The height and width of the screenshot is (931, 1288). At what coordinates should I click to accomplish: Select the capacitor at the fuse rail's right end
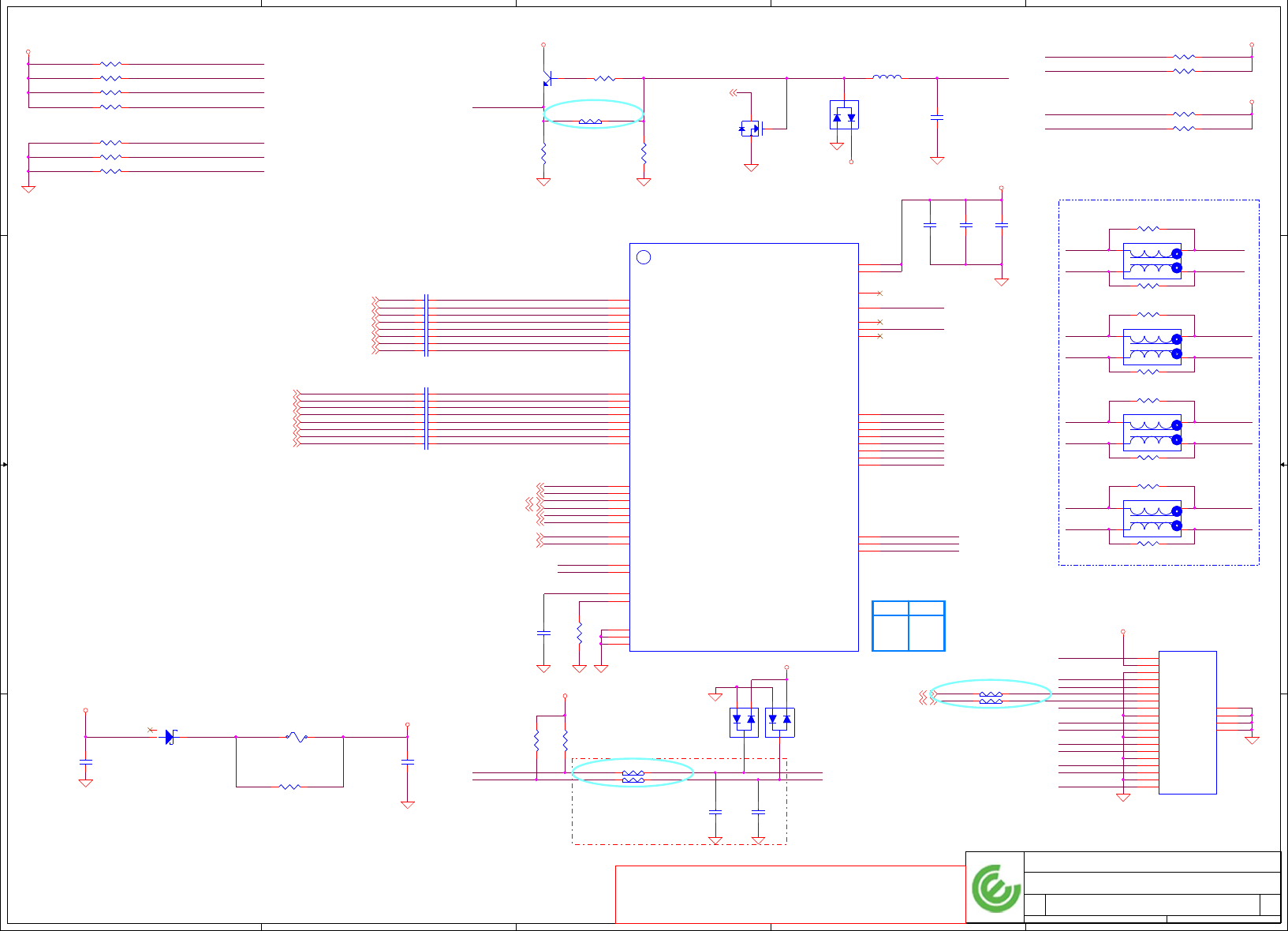pyautogui.click(x=408, y=762)
